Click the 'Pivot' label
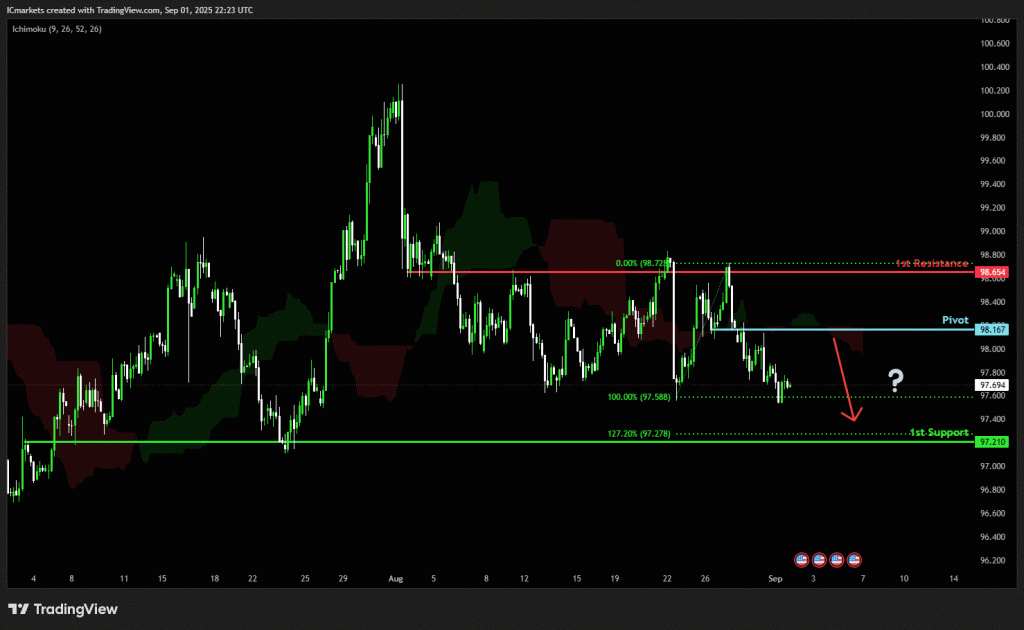 pyautogui.click(x=955, y=320)
